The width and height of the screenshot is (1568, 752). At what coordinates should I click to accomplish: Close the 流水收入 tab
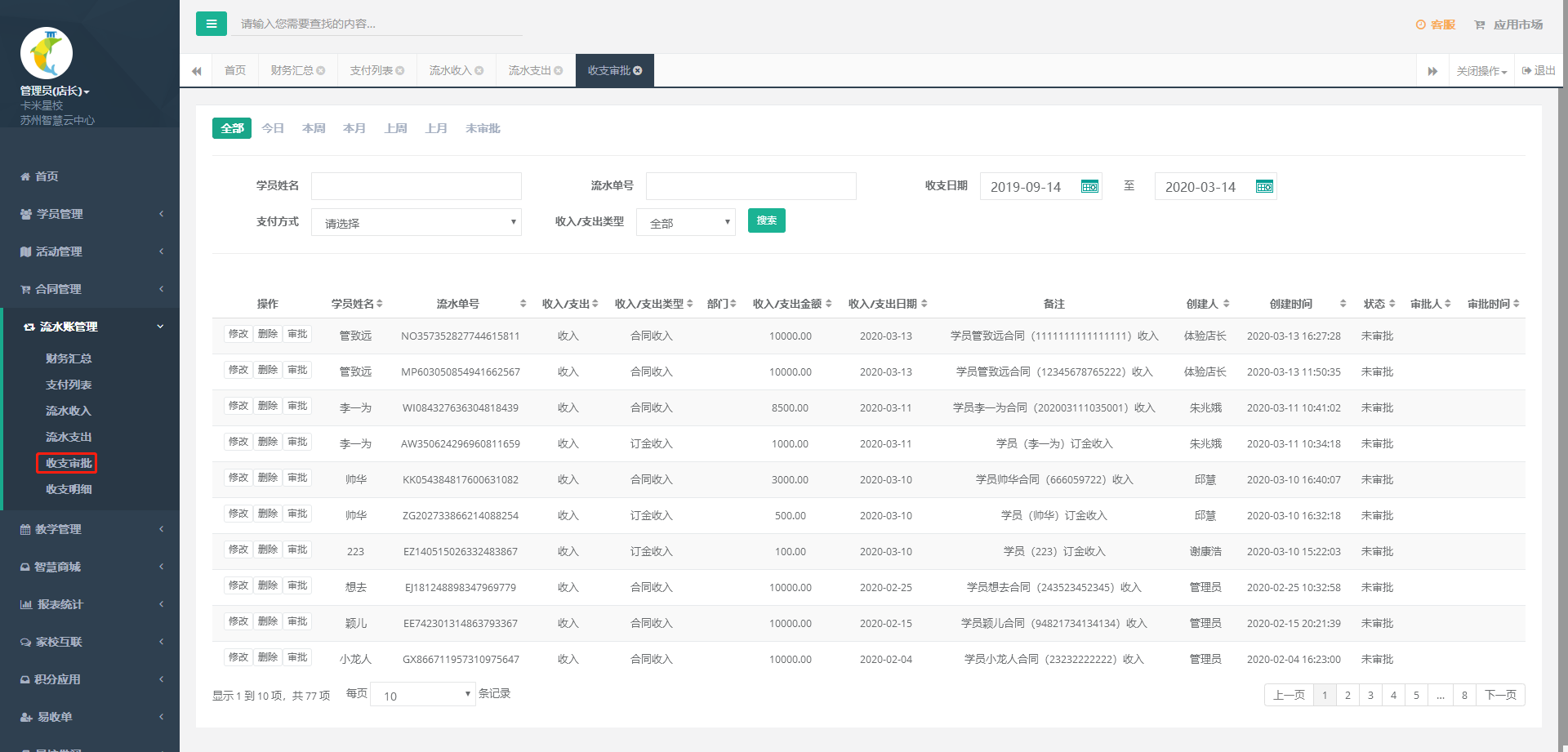pos(479,71)
